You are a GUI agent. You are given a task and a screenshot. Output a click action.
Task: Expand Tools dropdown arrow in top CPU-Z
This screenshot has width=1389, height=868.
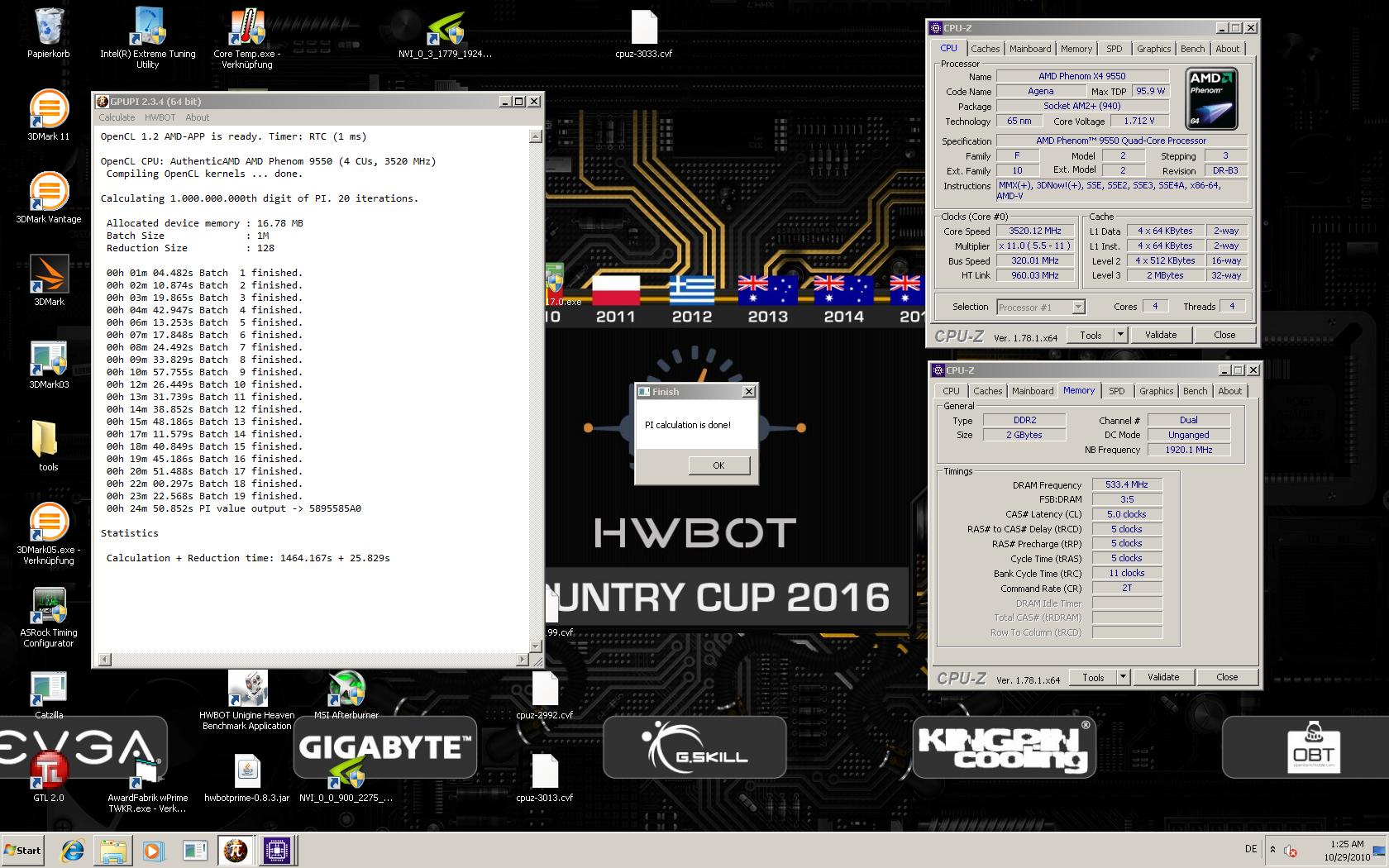(1120, 335)
